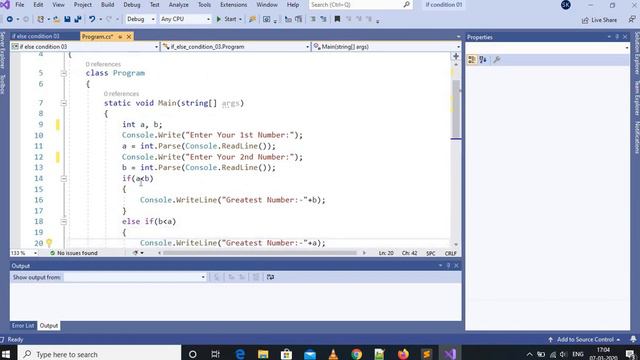Click the Save All toolbar icon

(78, 19)
